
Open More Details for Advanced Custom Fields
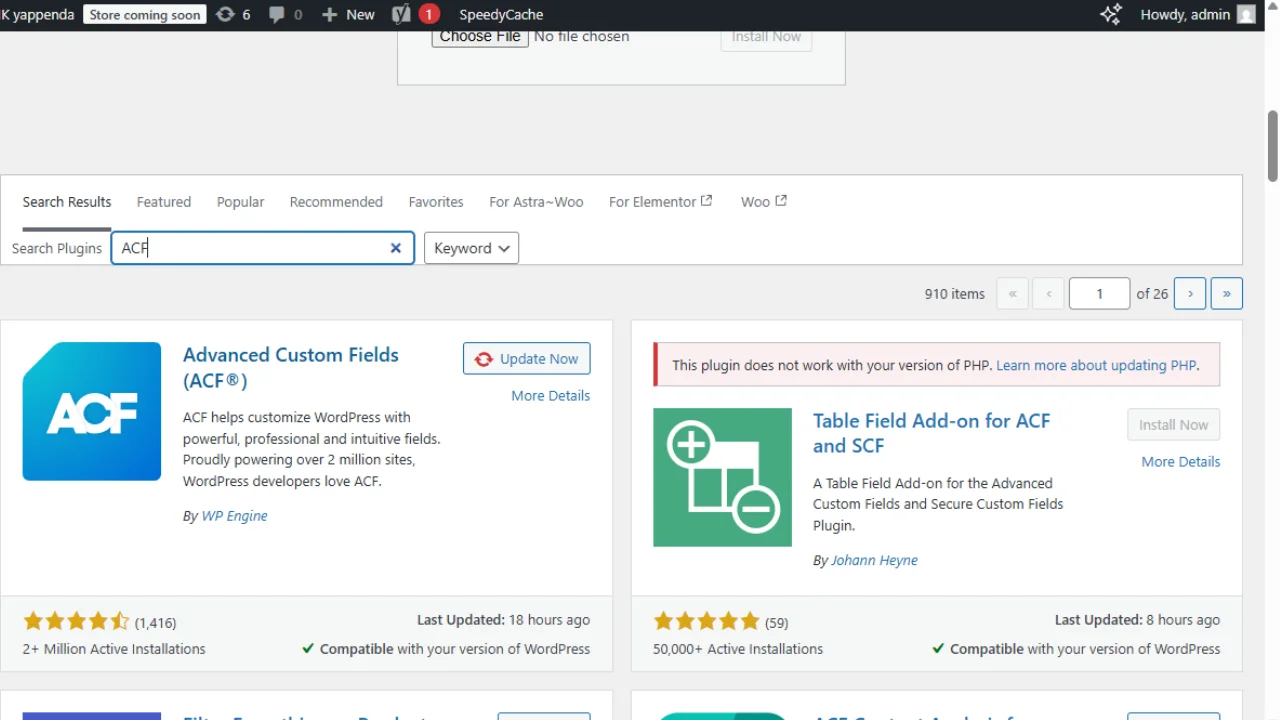click(x=551, y=396)
